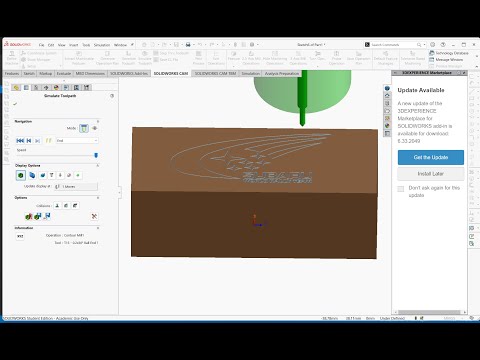Click the Get the Update button
This screenshot has height=360, width=480.
431,157
